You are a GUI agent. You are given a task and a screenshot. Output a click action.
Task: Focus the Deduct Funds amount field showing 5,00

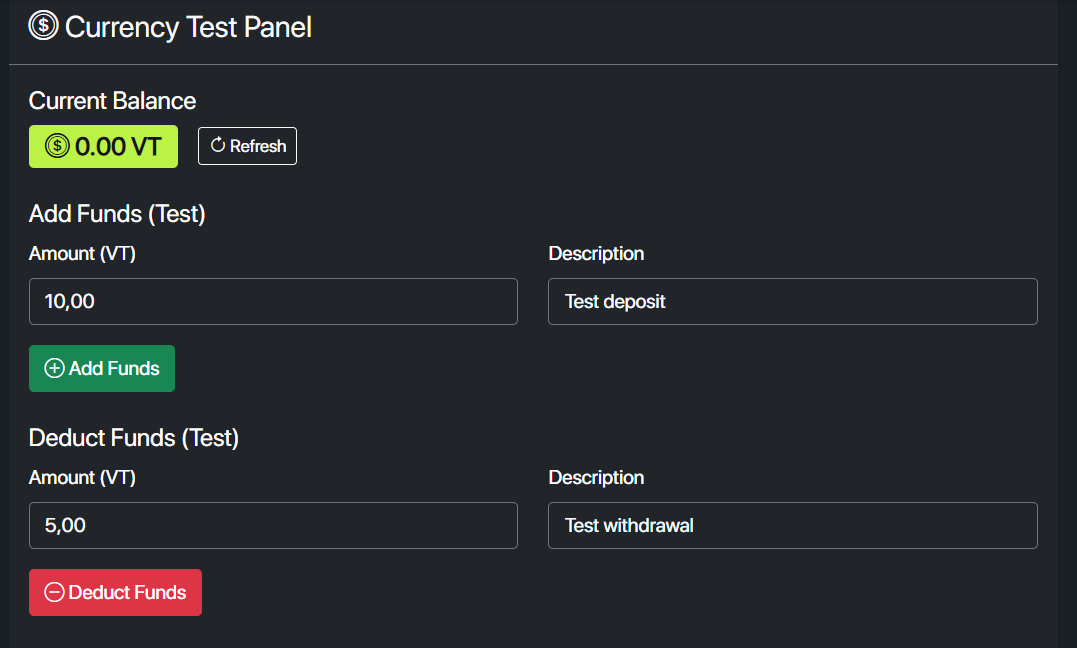pos(273,525)
